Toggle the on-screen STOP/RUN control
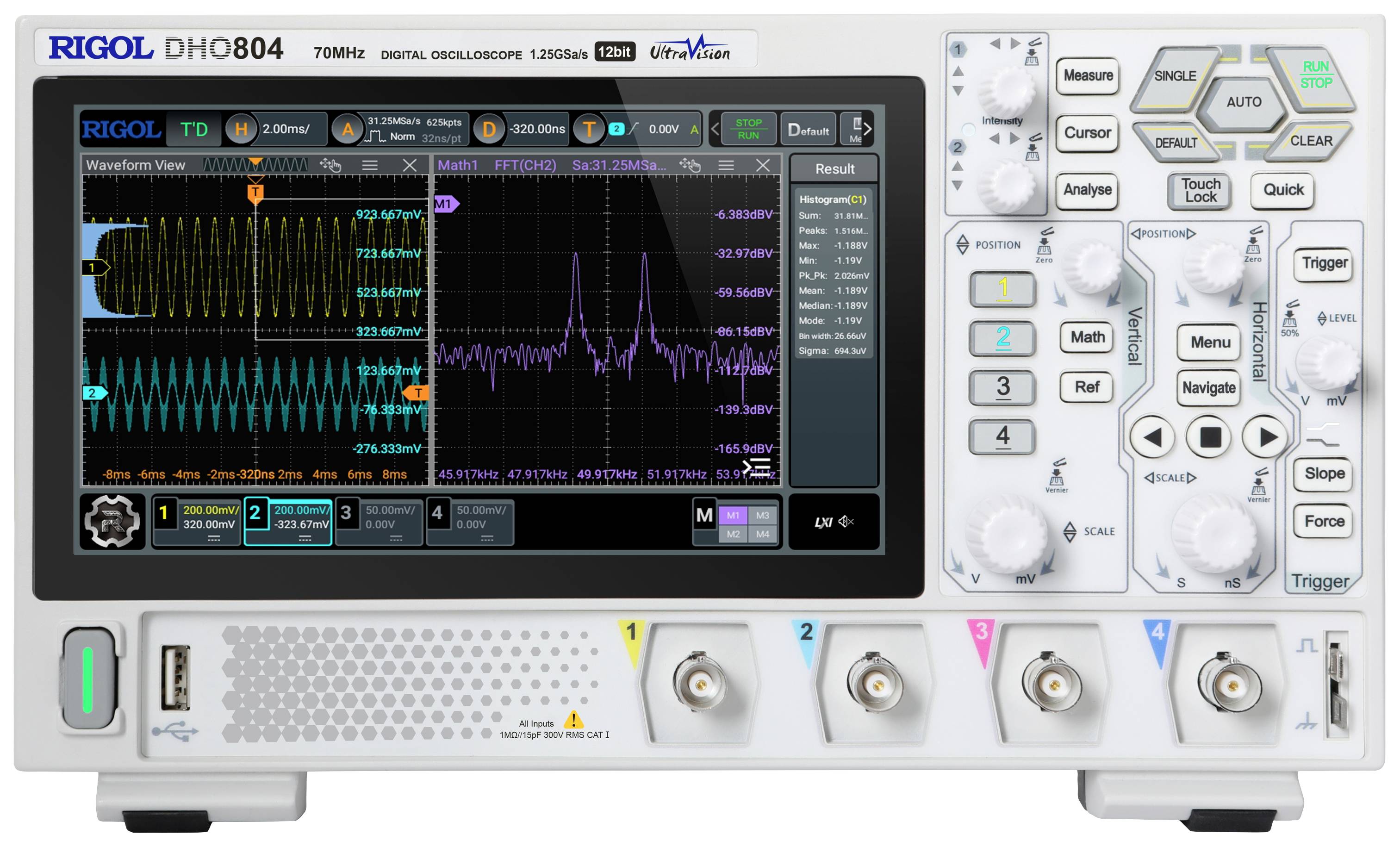Viewport: 1400px width, 847px height. click(750, 129)
